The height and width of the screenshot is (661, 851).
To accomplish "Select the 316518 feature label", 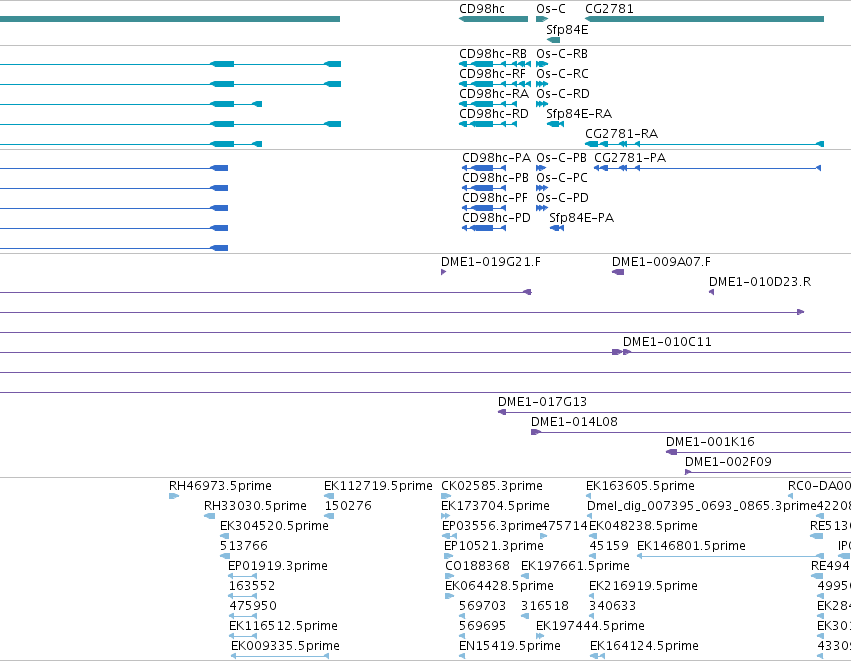I will click(545, 606).
